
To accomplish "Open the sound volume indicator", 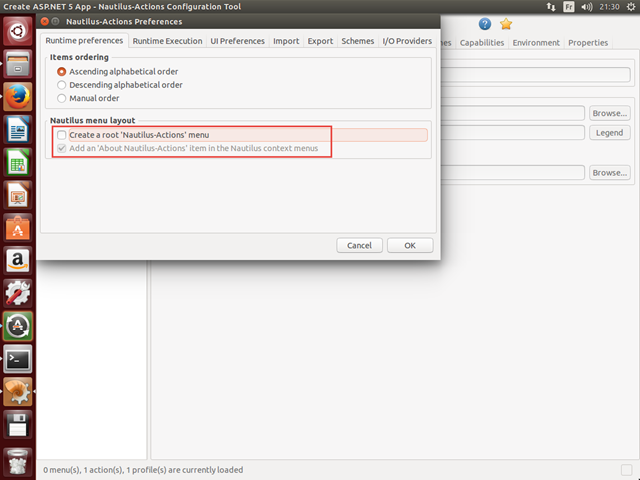I will pyautogui.click(x=587, y=7).
